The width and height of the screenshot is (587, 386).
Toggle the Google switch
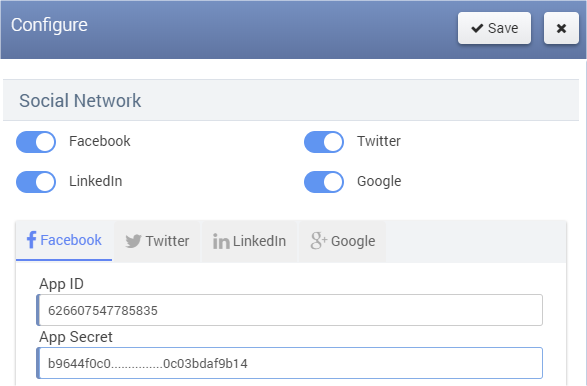pyautogui.click(x=324, y=182)
